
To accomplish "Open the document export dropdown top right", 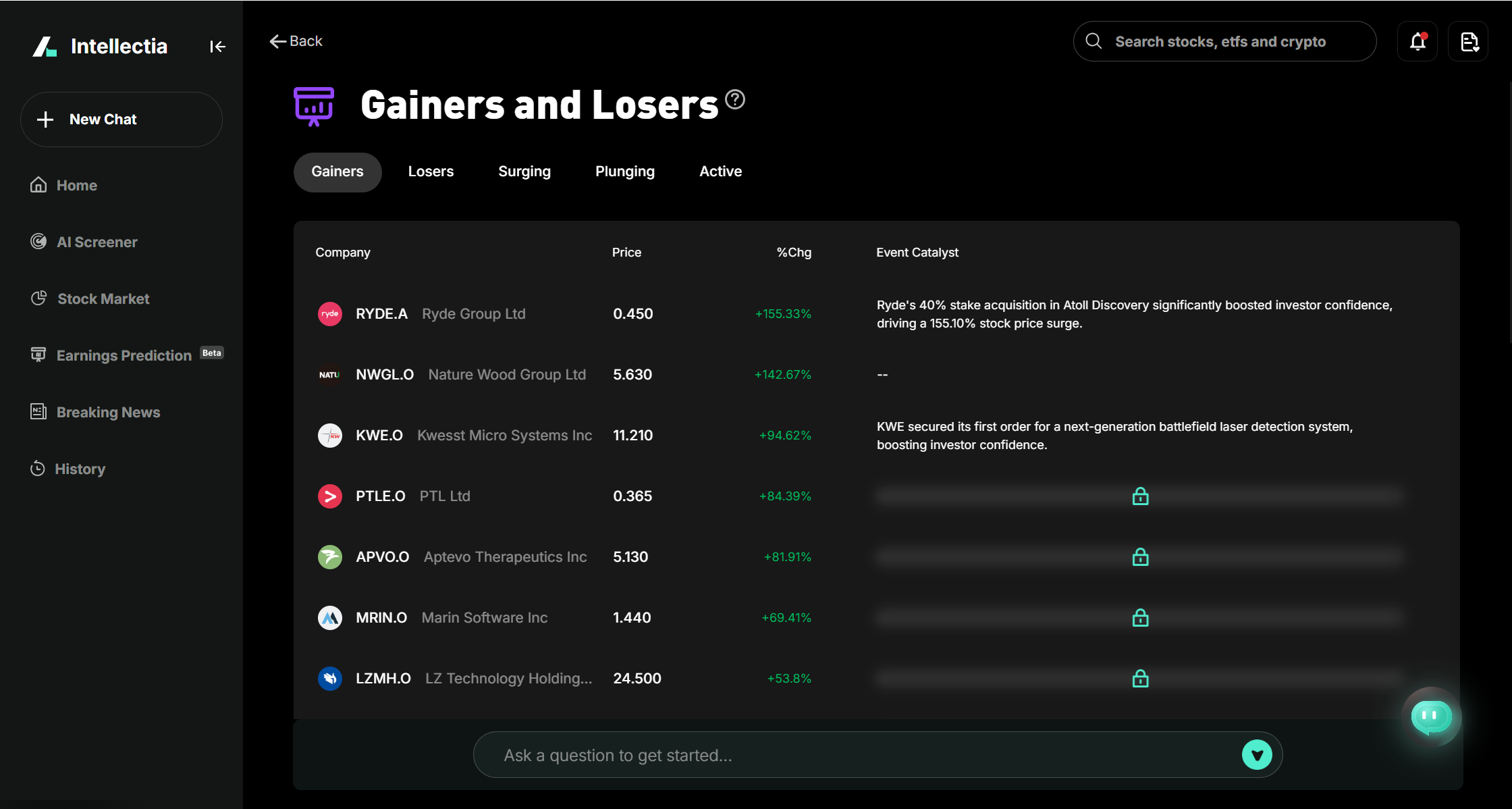I will coord(1468,41).
